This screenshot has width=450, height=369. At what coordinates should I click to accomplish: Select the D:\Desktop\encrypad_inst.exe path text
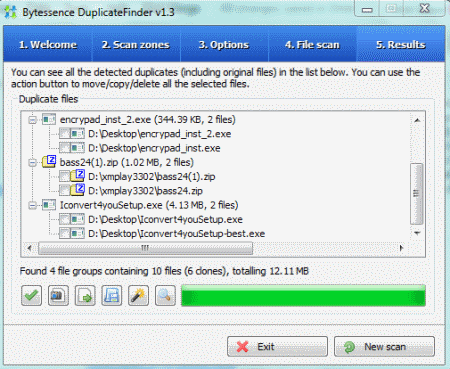pyautogui.click(x=154, y=148)
